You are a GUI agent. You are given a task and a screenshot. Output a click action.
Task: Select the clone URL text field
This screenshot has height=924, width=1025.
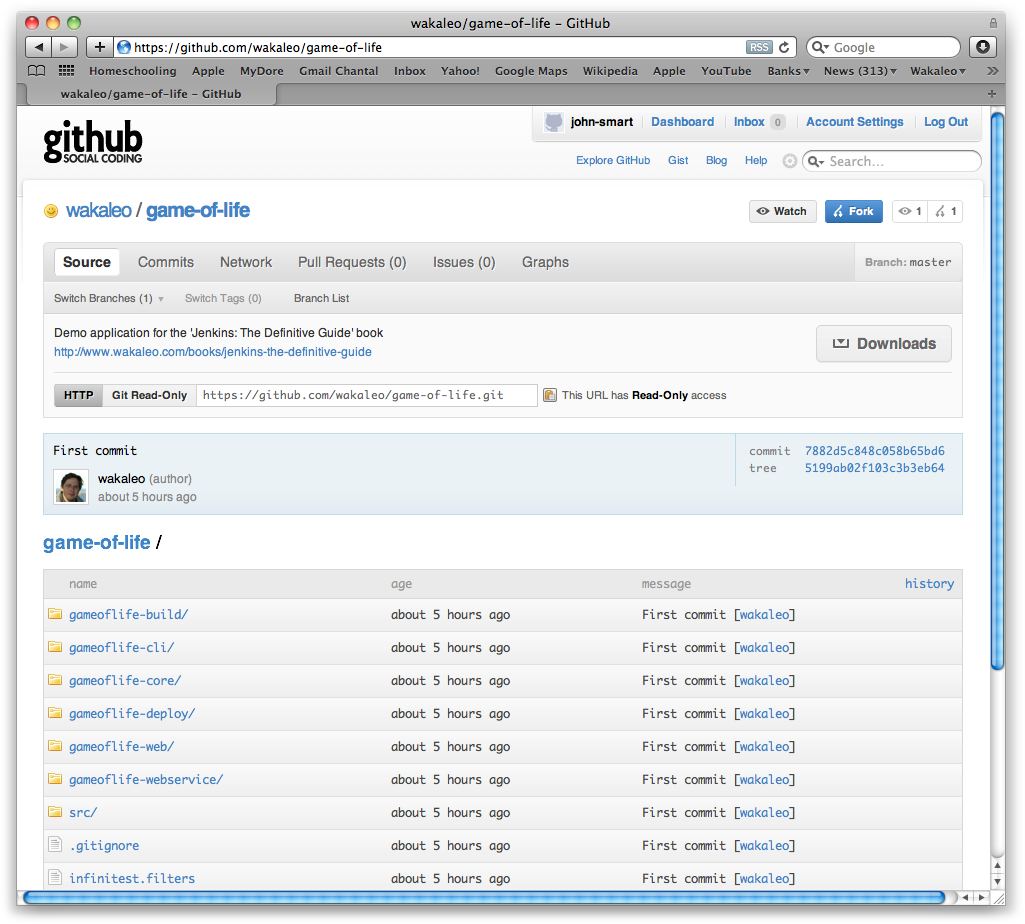[x=367, y=395]
